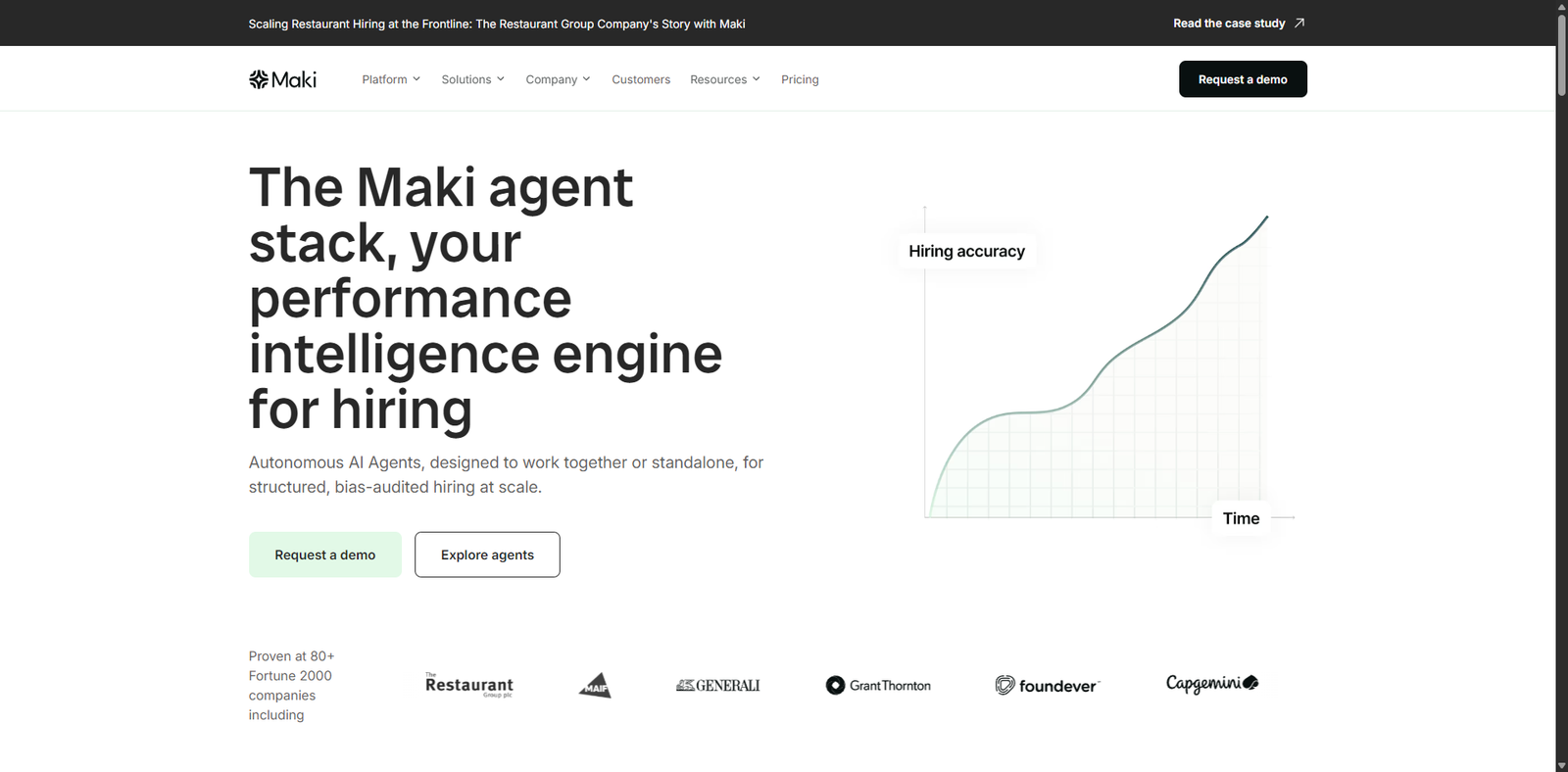Click the Generali logo
Screen dimensions: 1568x772
[x=717, y=686]
